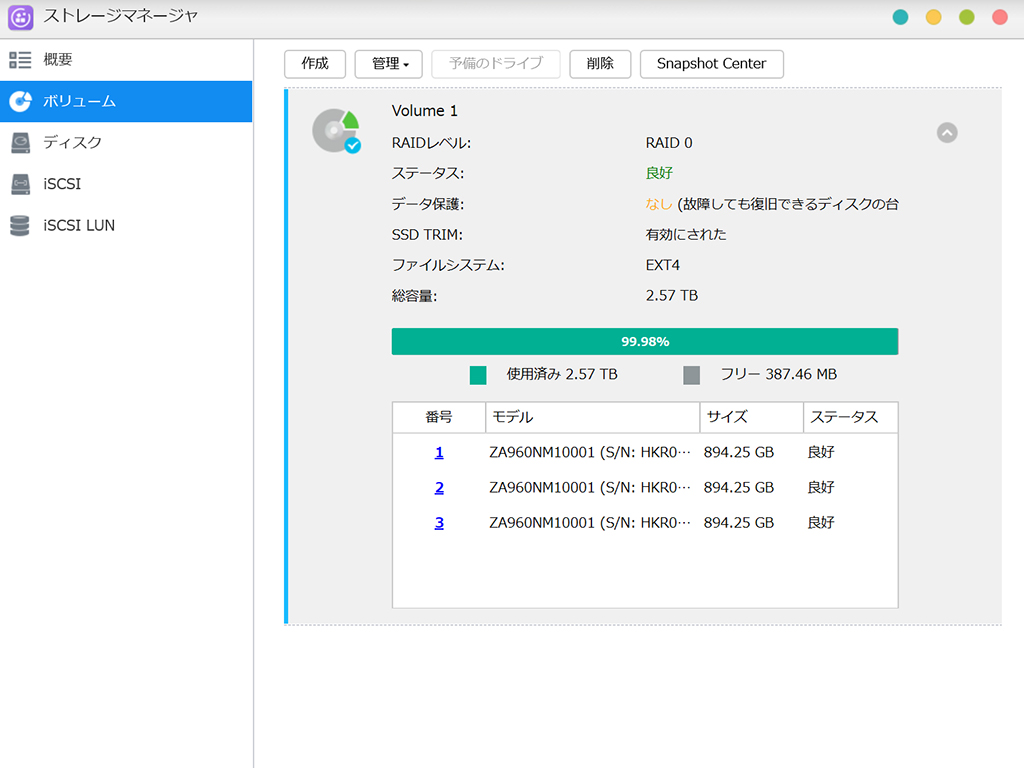Click disk 1 model ZA960NM10001 cell
This screenshot has width=1024, height=768.
(590, 452)
